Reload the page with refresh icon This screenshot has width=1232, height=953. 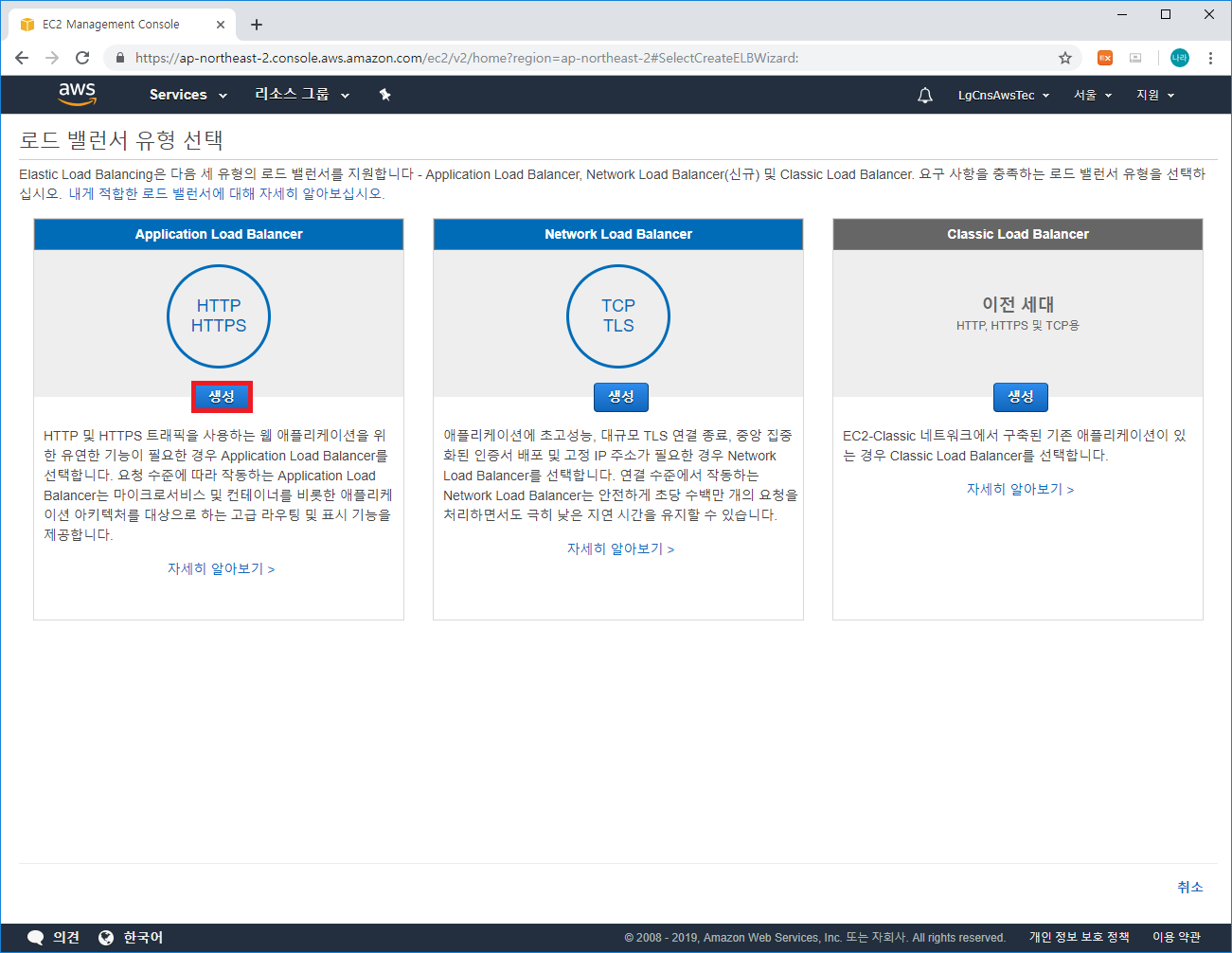pos(82,58)
